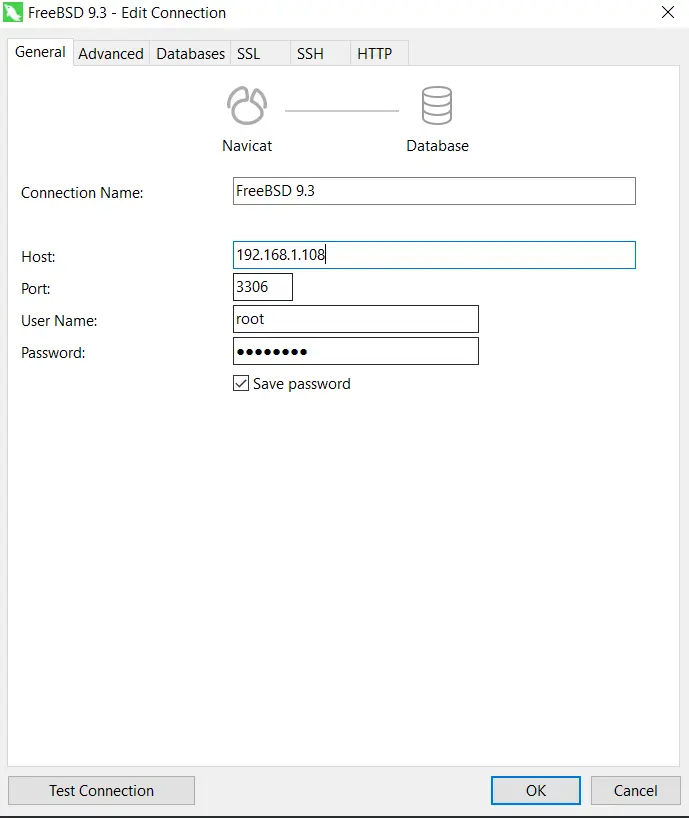Select the Port number field

(263, 288)
